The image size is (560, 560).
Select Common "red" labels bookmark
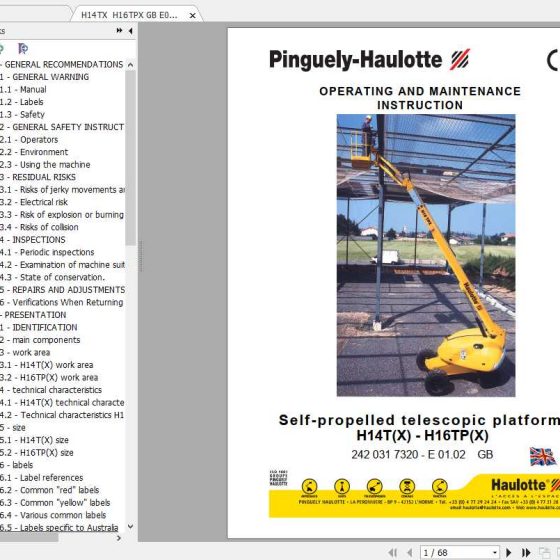tap(49, 490)
